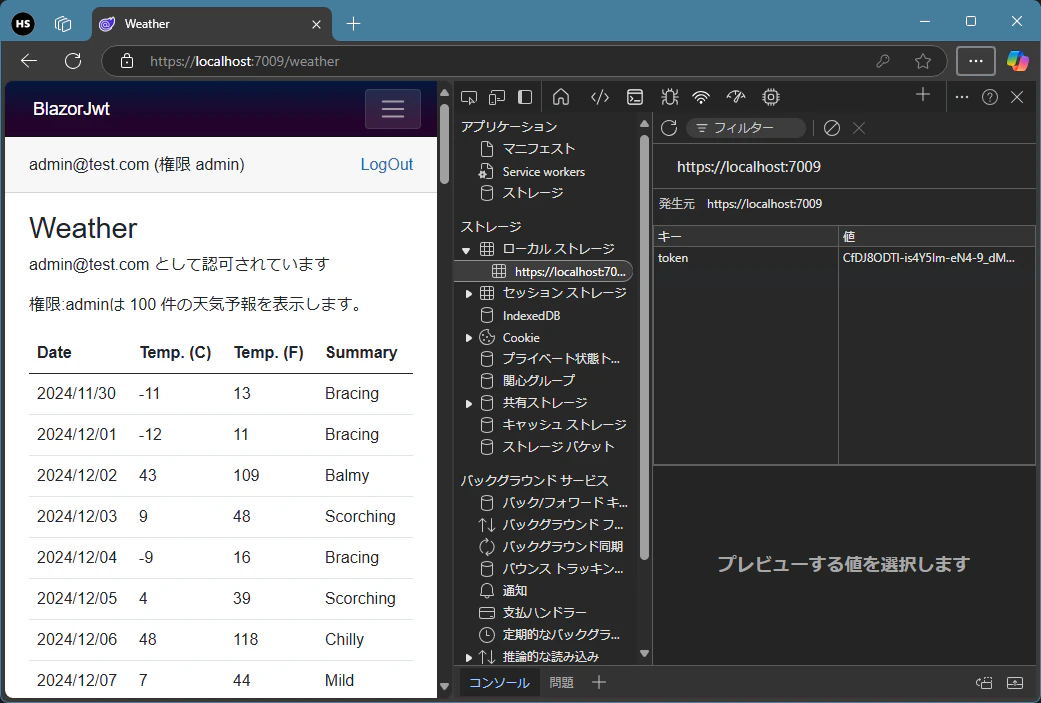The height and width of the screenshot is (703, 1041).
Task: Open DevTools help question icon
Action: pos(990,98)
